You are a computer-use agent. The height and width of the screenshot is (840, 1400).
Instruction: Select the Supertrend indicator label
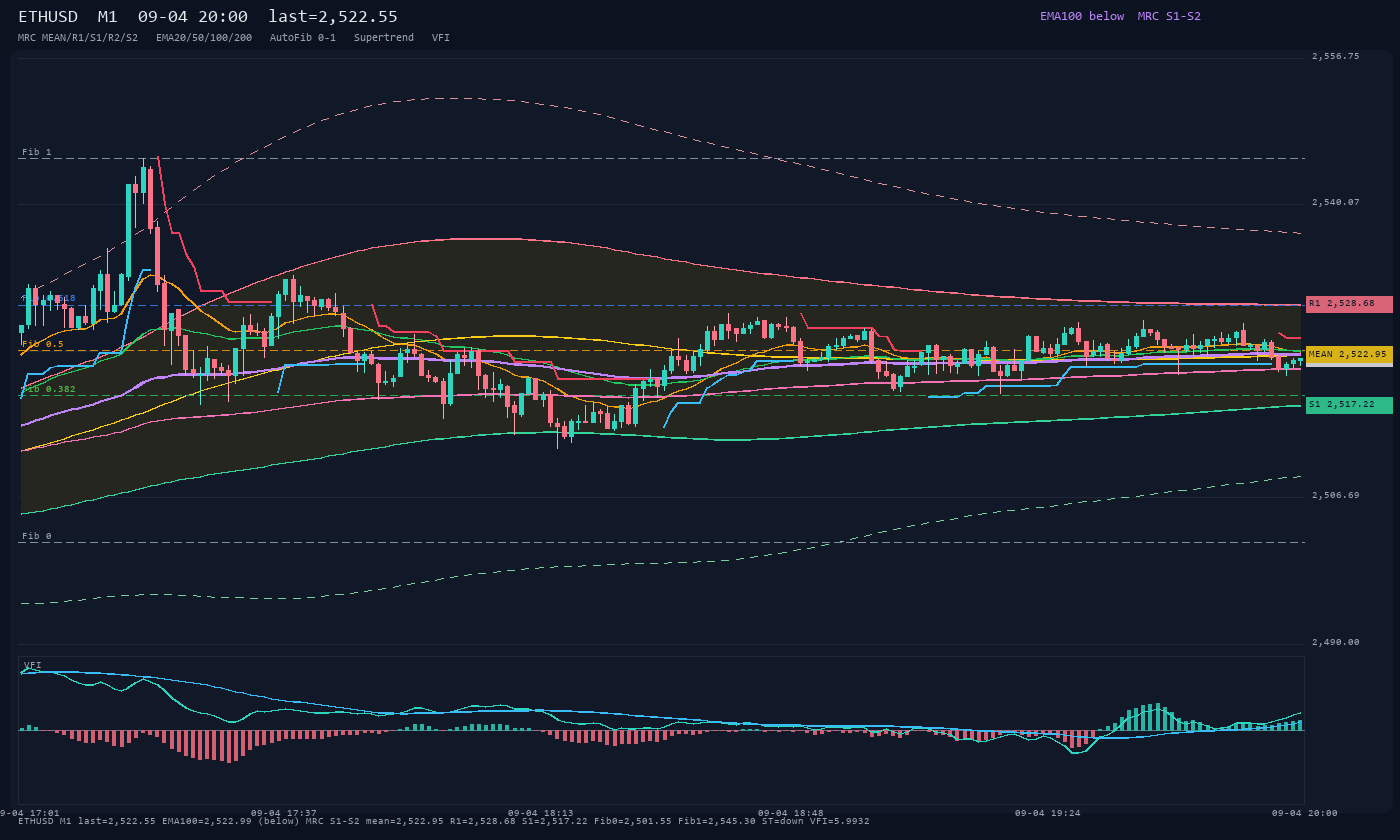click(384, 37)
